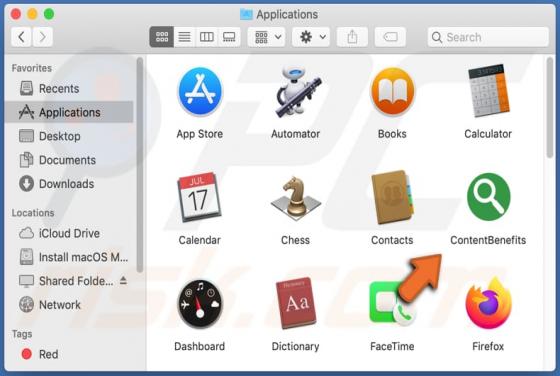The width and height of the screenshot is (560, 376).
Task: Click the Tags section header
Action: pyautogui.click(x=22, y=334)
